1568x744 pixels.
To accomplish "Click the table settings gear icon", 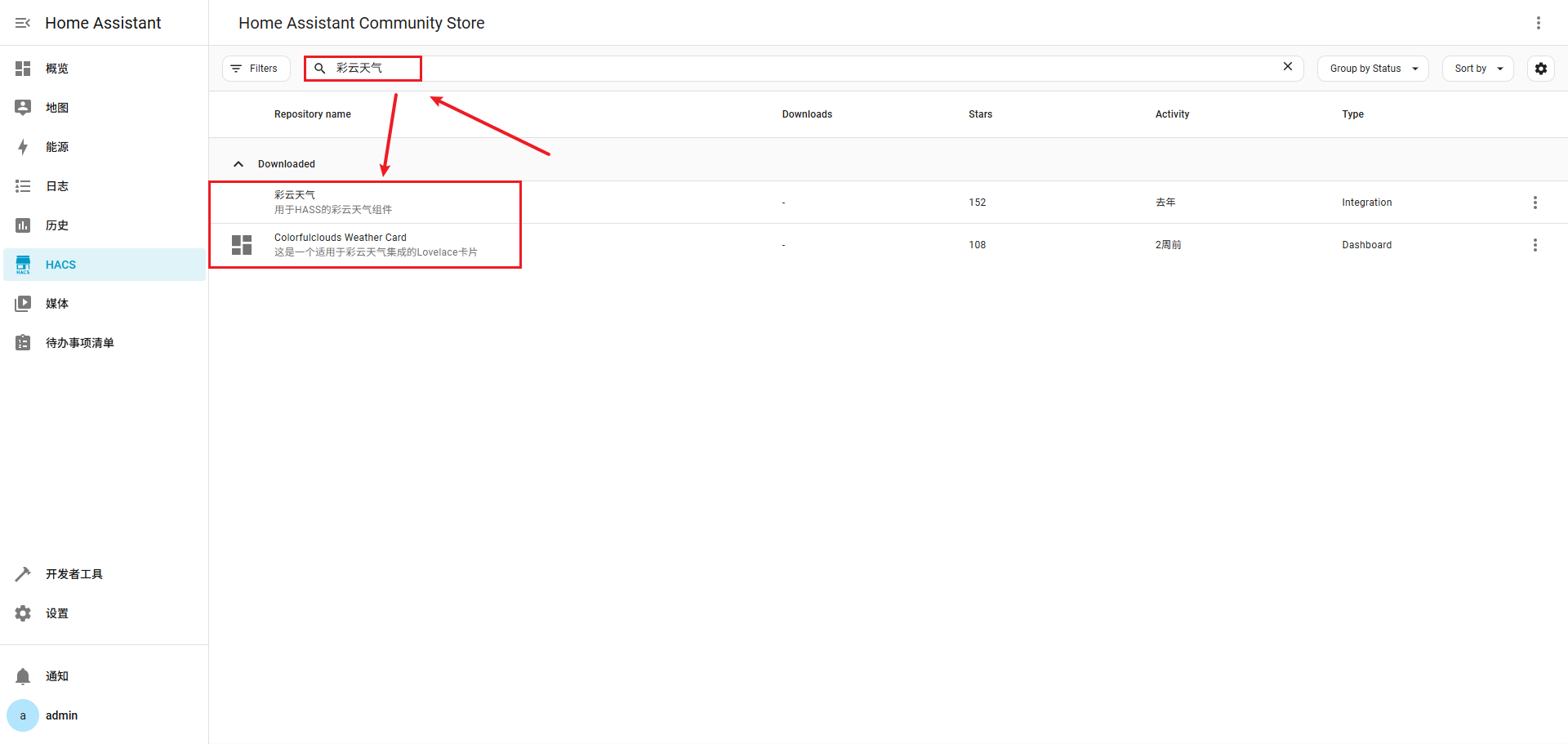I will tap(1540, 69).
